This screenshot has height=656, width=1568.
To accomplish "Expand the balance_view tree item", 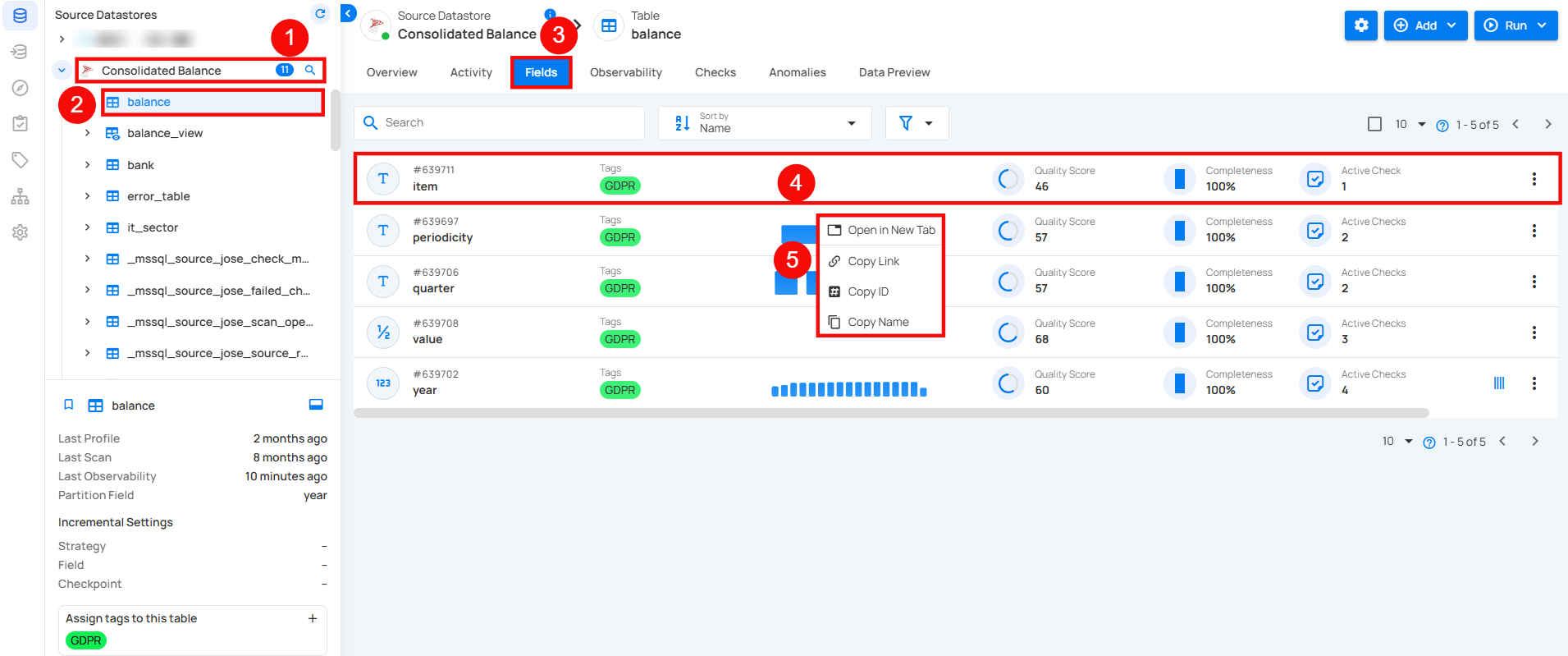I will click(87, 133).
